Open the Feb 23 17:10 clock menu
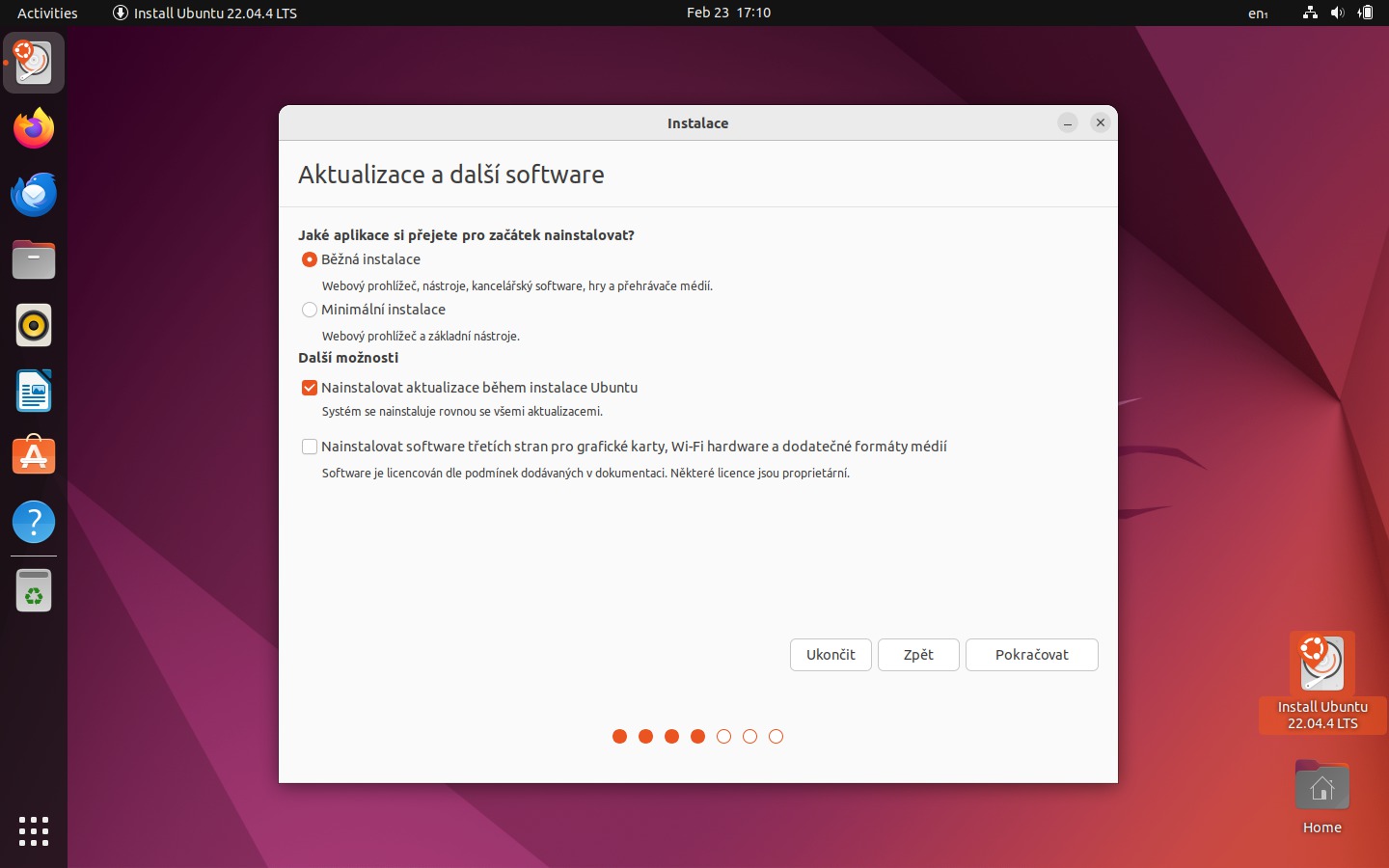Image resolution: width=1389 pixels, height=868 pixels. (x=728, y=13)
